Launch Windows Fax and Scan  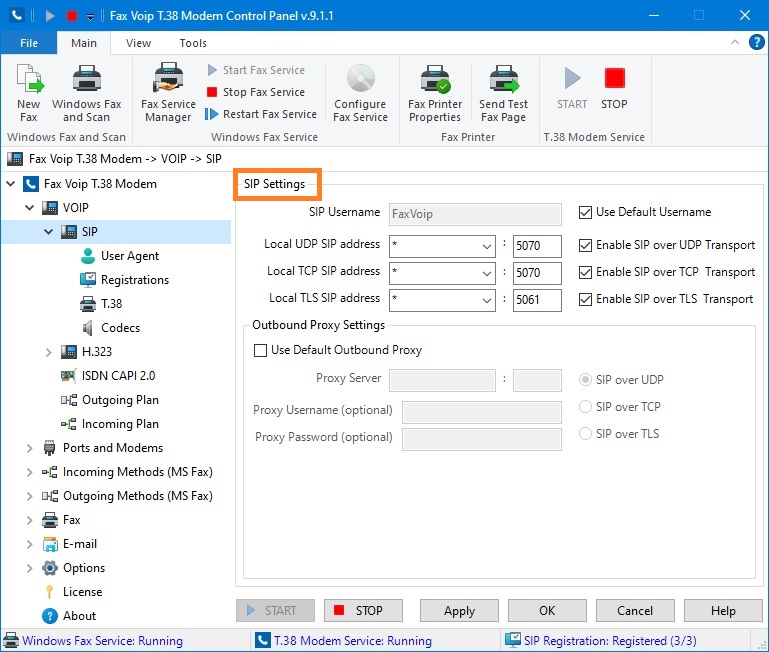point(86,93)
